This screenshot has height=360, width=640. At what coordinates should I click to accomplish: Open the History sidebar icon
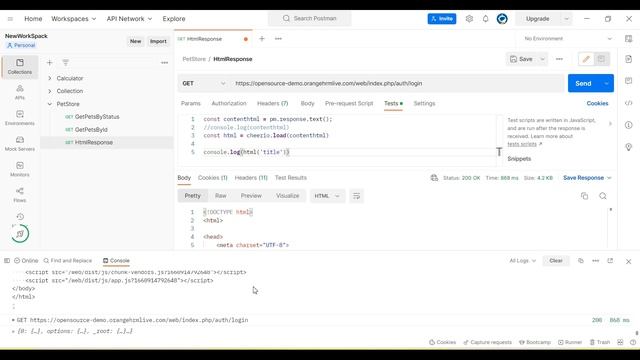click(20, 217)
